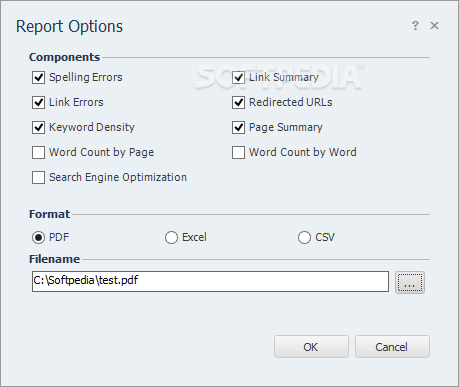Toggle the Redirected URLs checkbox
Image resolution: width=459 pixels, height=387 pixels.
[238, 102]
